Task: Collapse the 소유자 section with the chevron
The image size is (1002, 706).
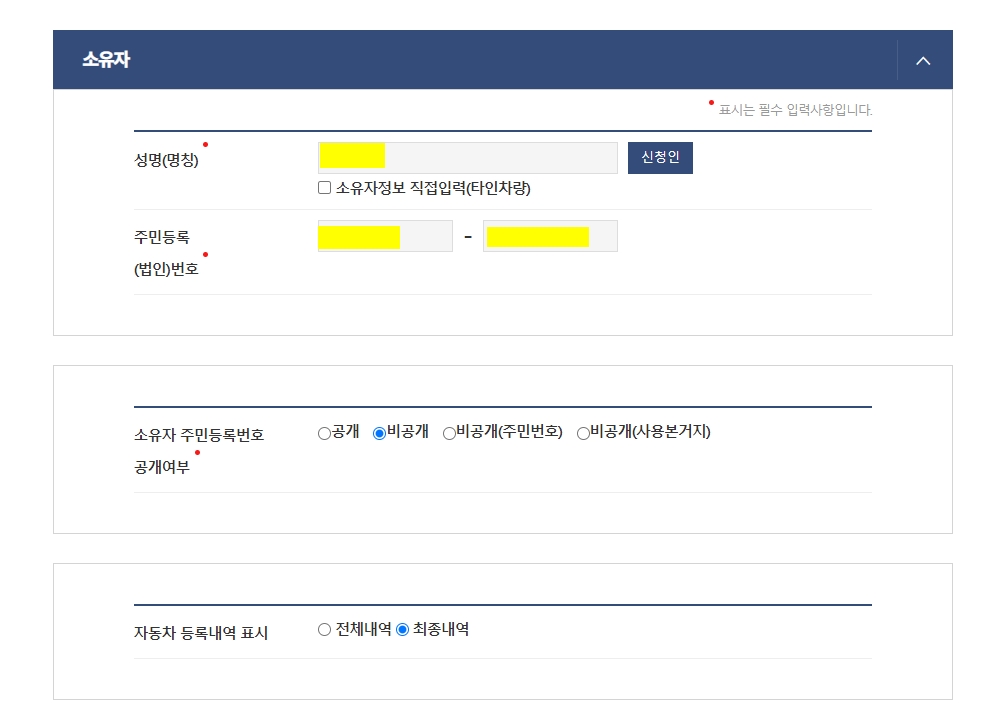Action: (x=923, y=61)
